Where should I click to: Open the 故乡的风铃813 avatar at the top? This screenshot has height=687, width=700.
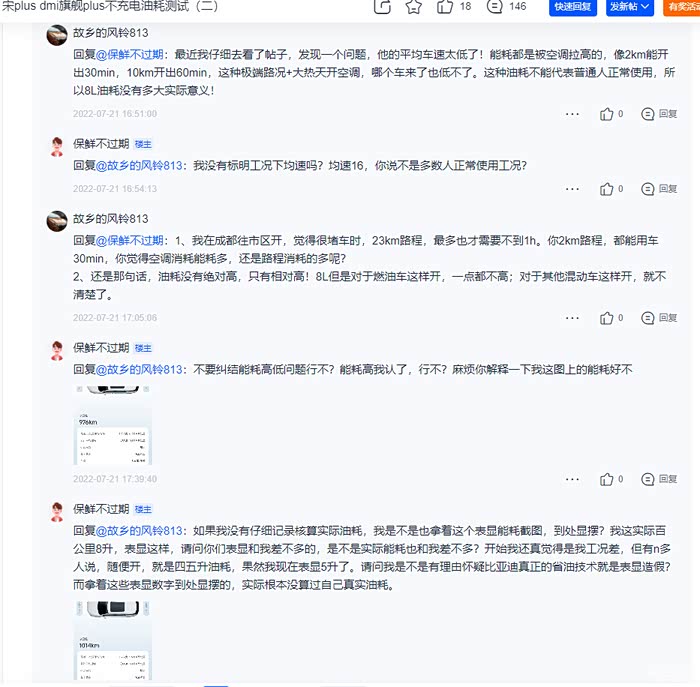pos(57,35)
